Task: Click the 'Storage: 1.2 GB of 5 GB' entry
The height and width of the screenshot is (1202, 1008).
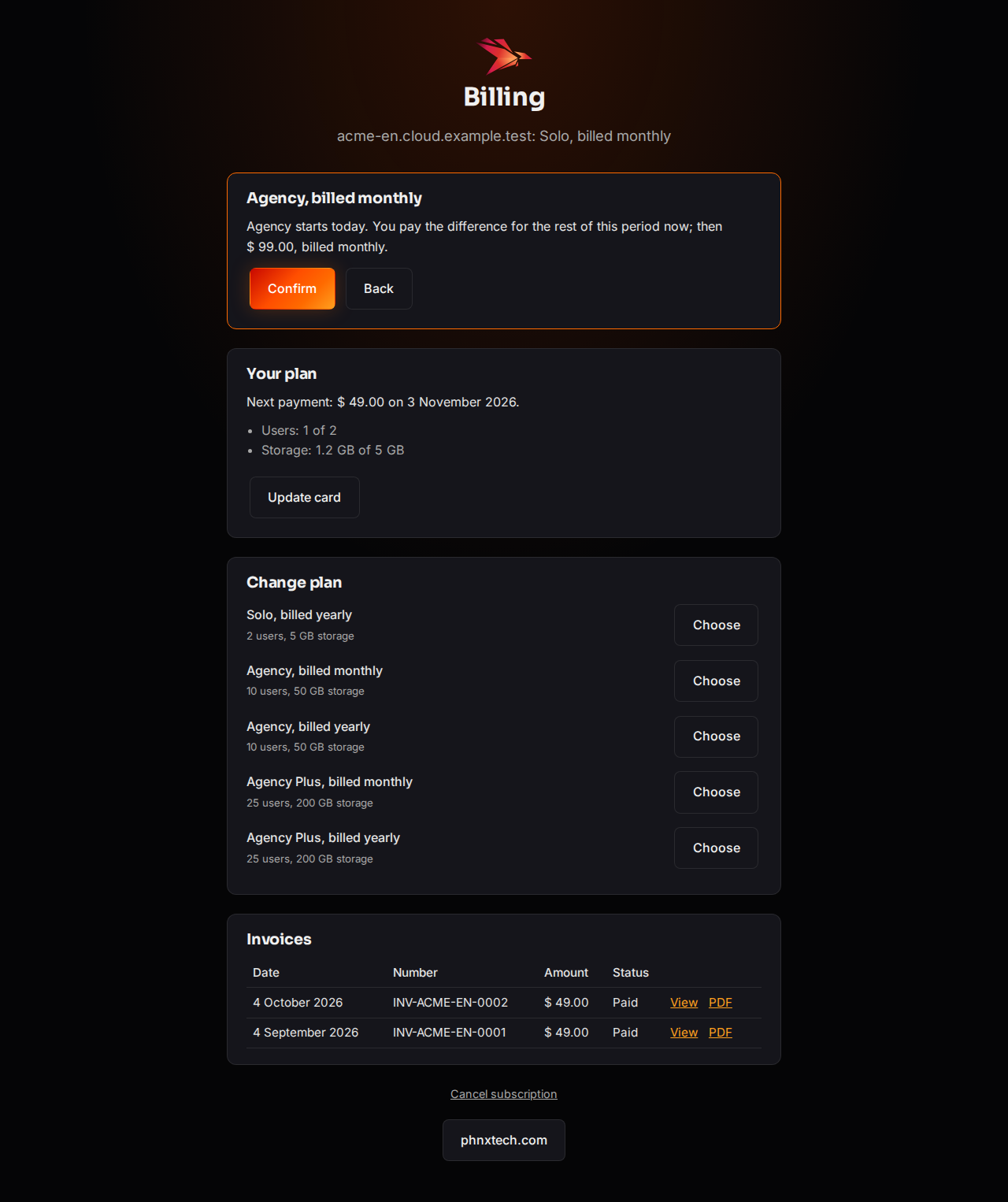Action: [x=332, y=450]
